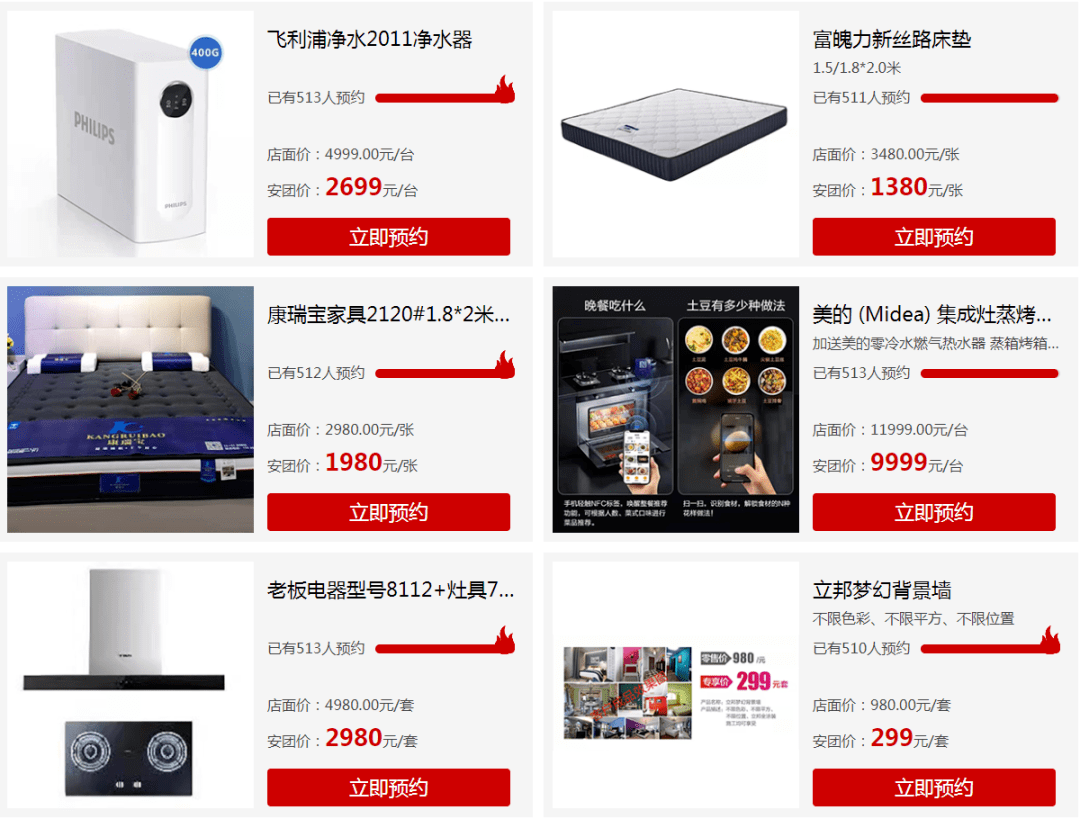Click 立即预约 under the Midea 9999 price
Viewport: 1080px width, 819px height.
pos(933,512)
